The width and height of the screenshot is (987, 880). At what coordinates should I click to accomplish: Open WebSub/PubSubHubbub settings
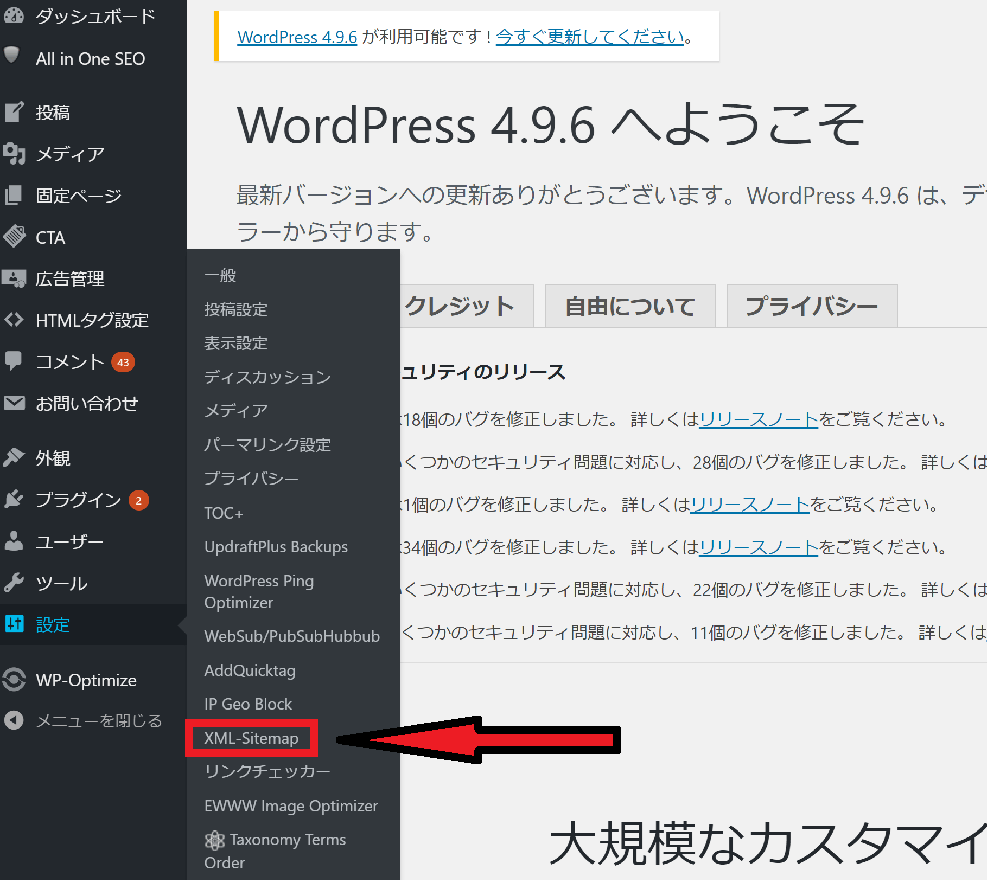tap(293, 636)
